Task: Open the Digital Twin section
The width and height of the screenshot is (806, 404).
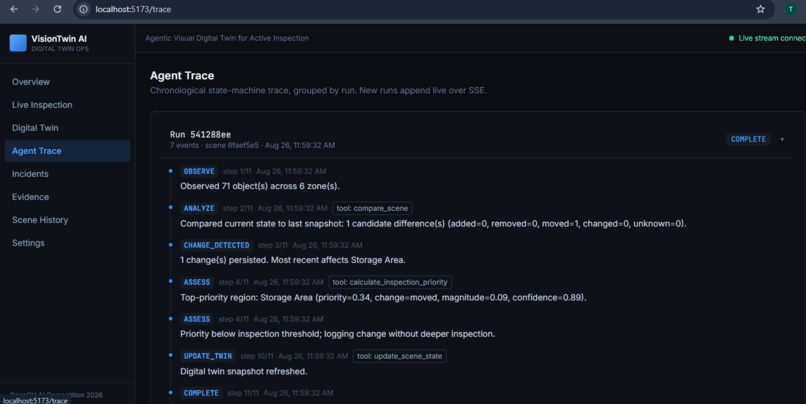Action: (x=67, y=128)
